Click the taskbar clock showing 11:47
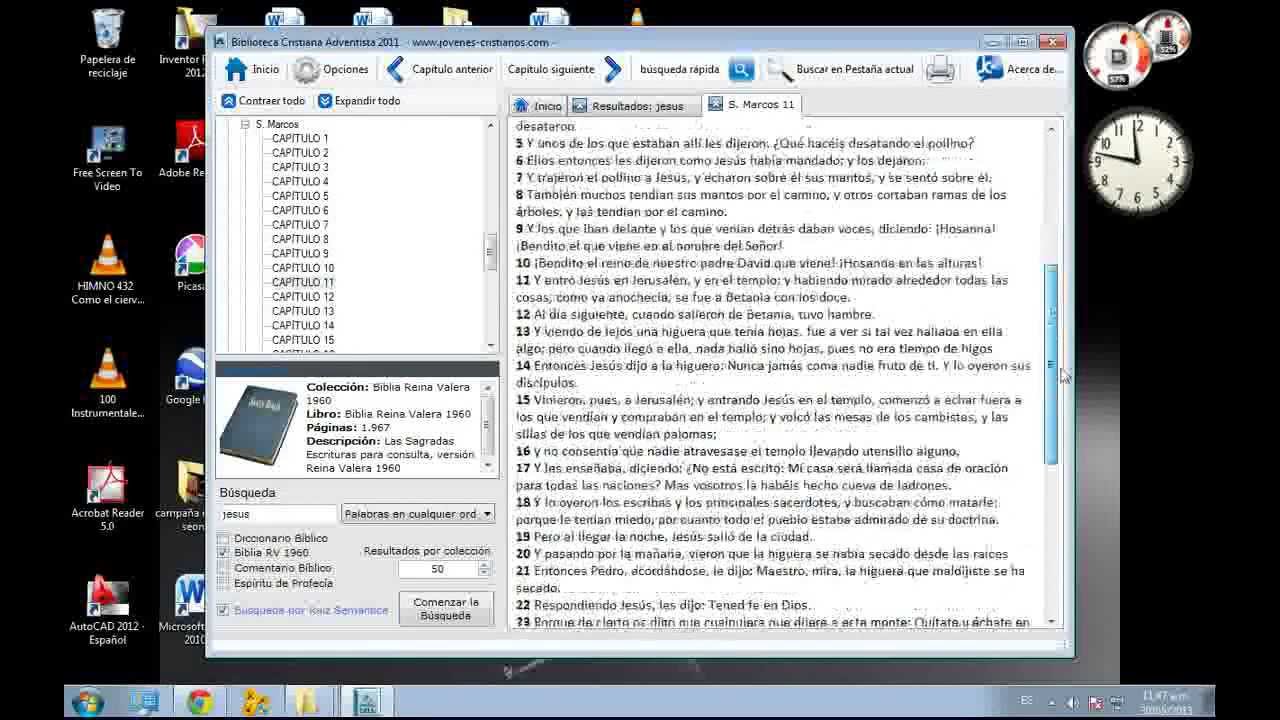The image size is (1280, 720). [1166, 702]
